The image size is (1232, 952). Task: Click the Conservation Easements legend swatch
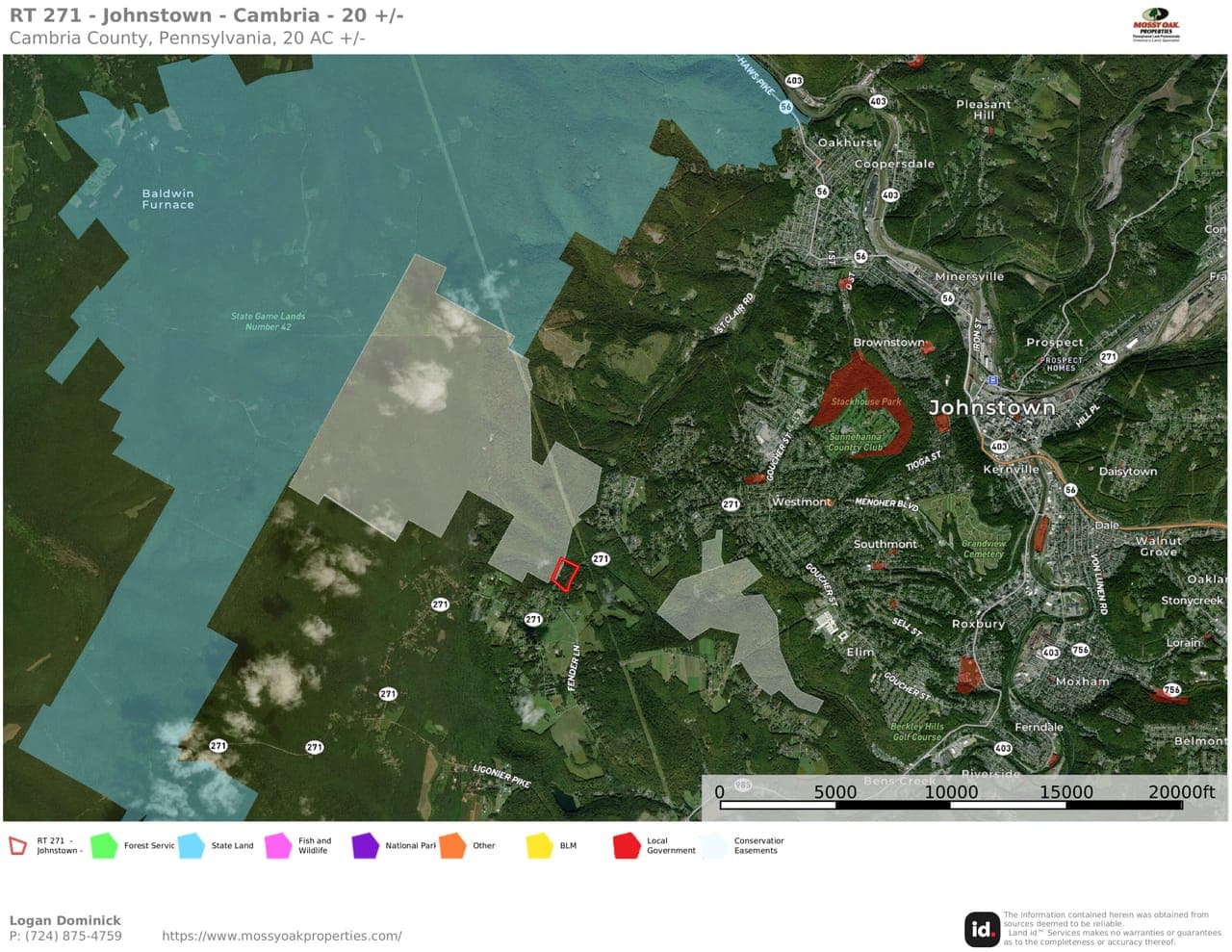coord(714,846)
